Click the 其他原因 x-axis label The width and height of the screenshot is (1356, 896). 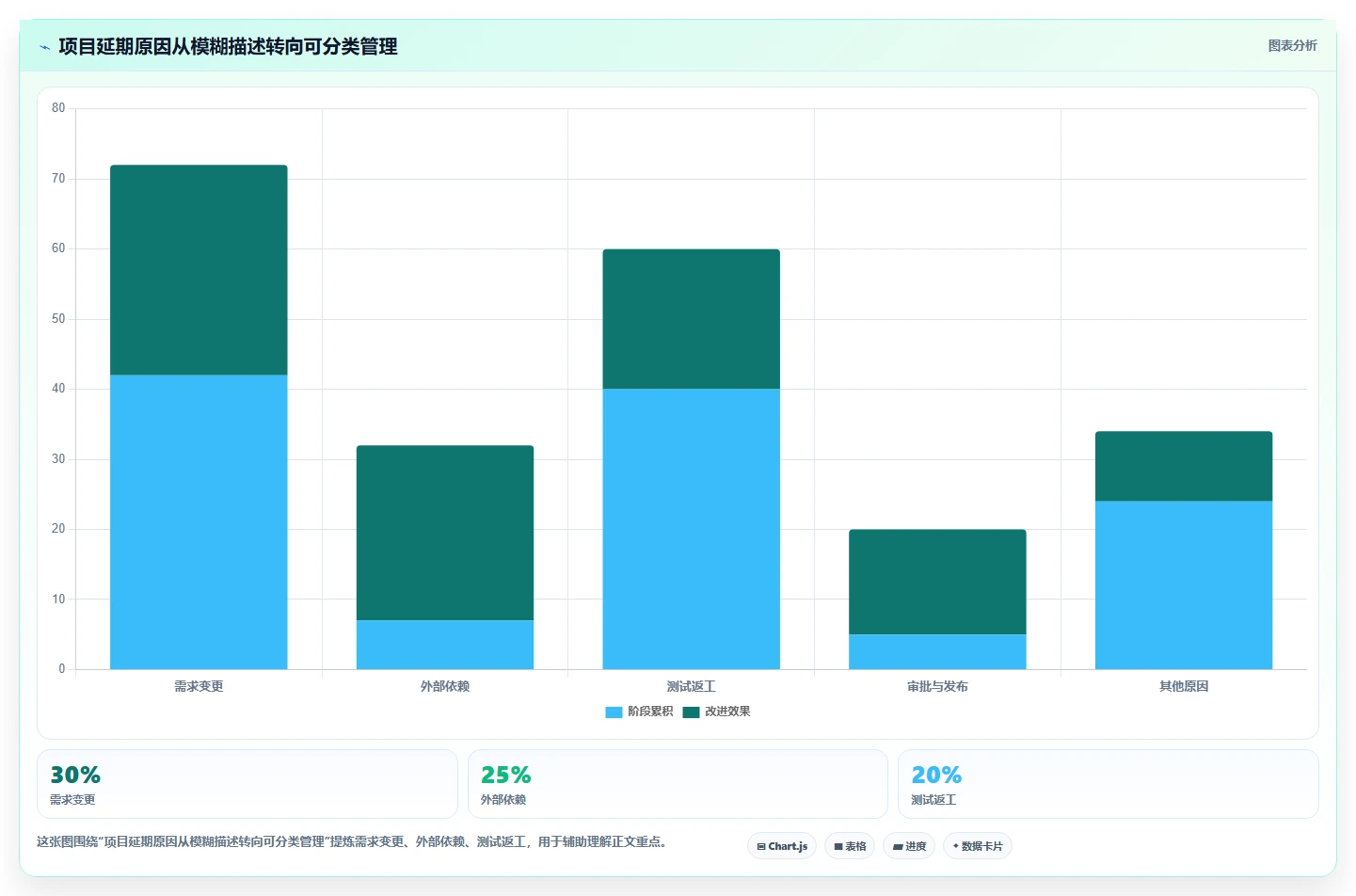1184,686
